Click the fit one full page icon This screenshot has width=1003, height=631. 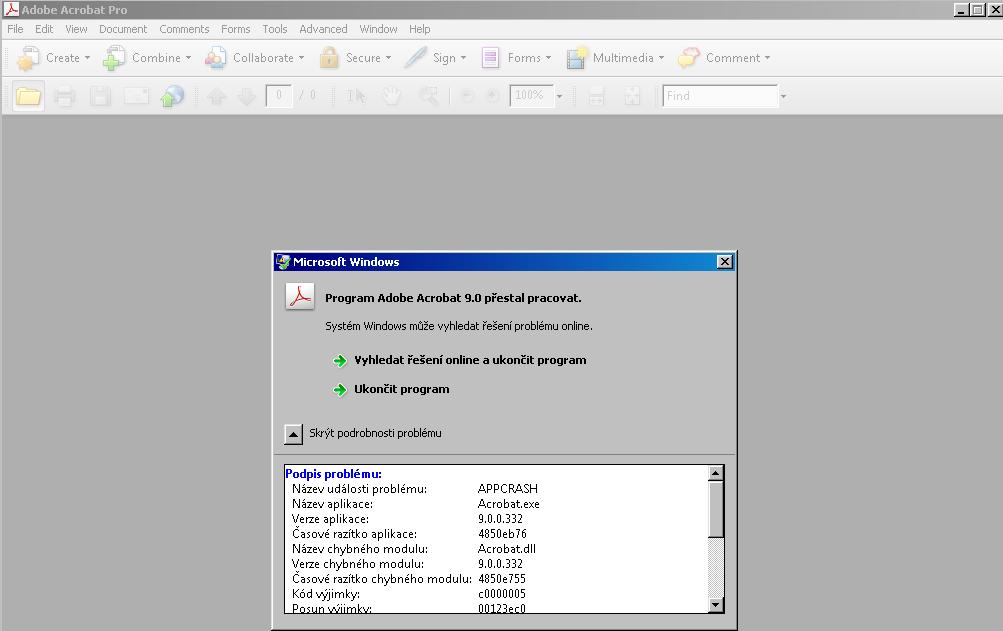click(x=632, y=97)
